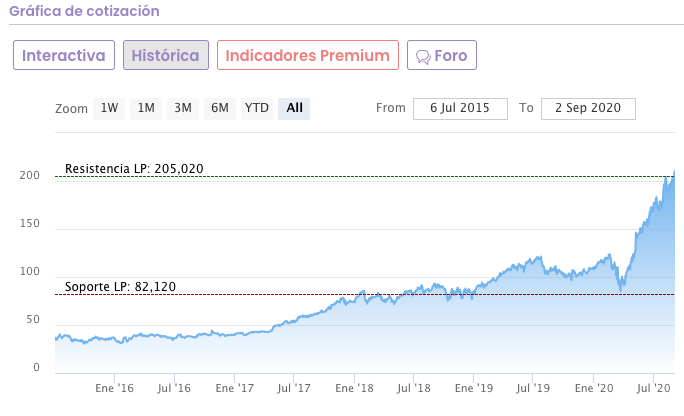Image resolution: width=684 pixels, height=416 pixels.
Task: Click the Ene '19 timeline label
Action: [474, 387]
